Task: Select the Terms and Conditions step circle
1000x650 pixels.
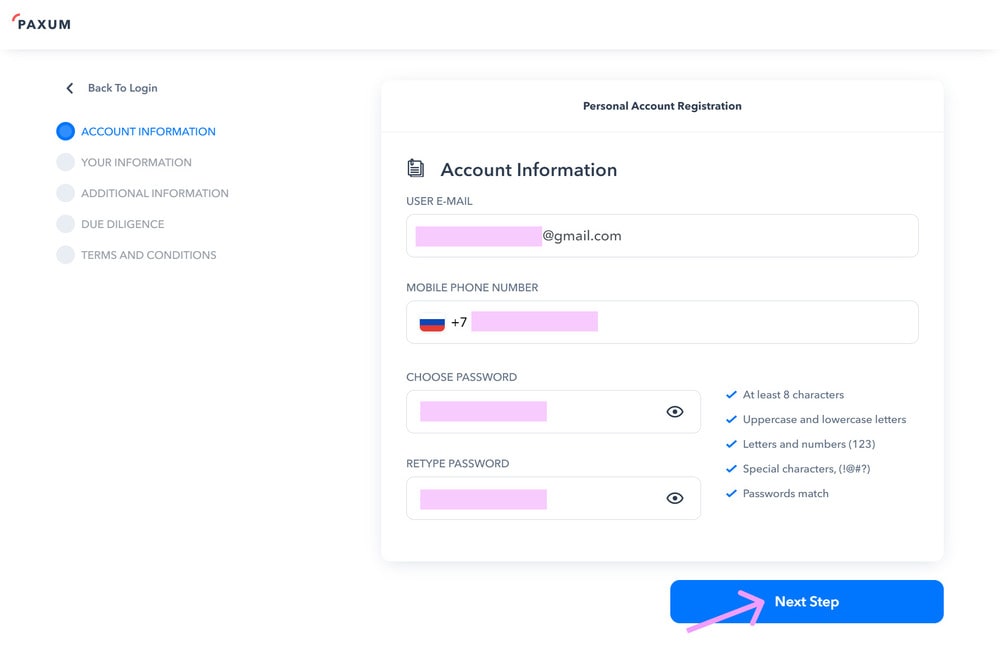Action: coord(66,255)
